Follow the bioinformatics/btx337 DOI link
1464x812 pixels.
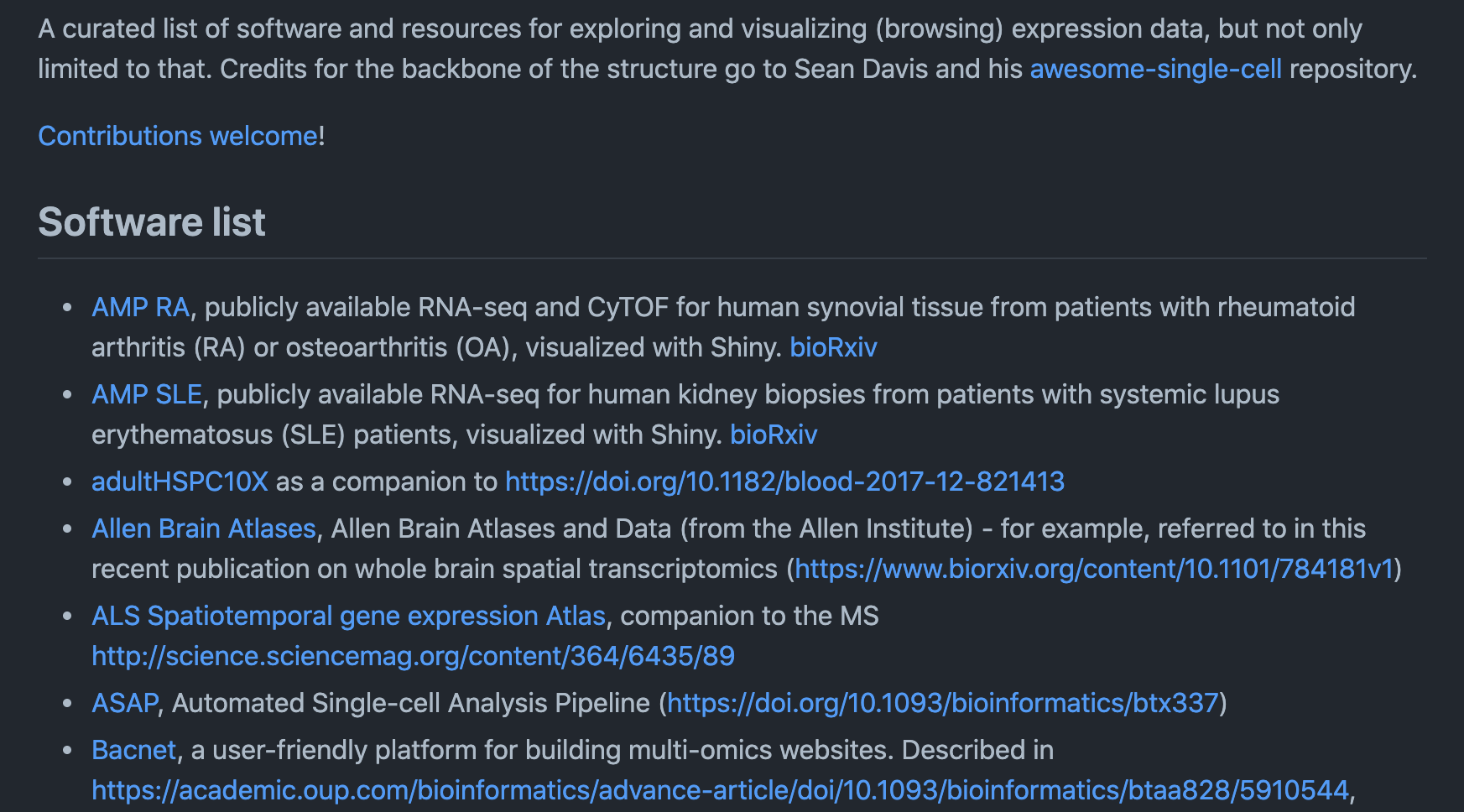click(x=942, y=703)
